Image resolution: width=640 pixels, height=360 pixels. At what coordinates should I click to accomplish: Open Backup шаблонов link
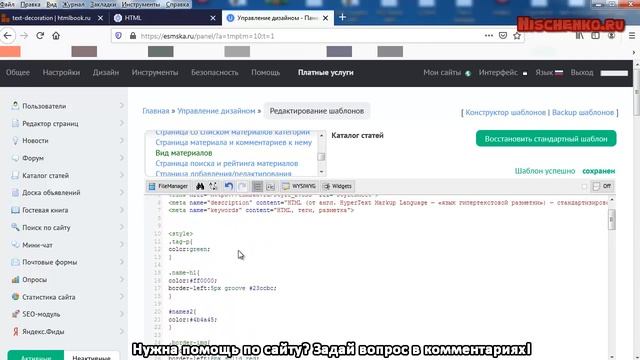tap(583, 112)
